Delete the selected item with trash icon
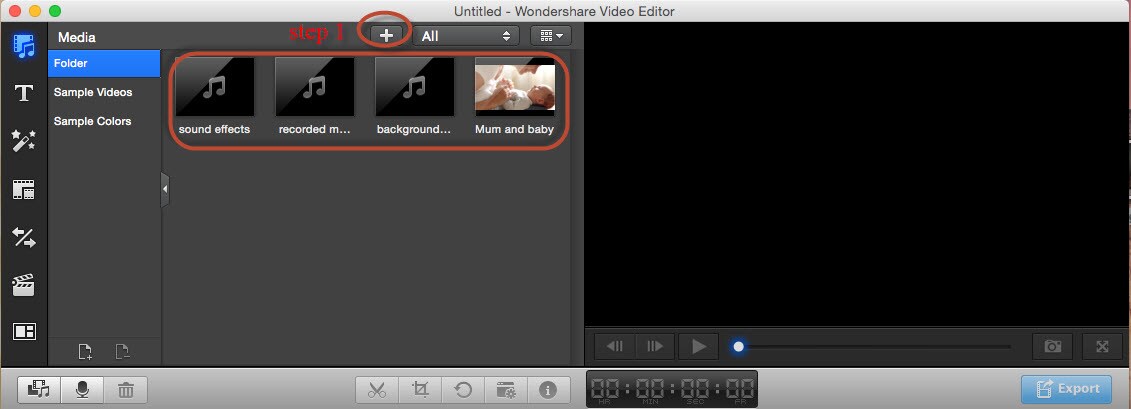 coord(126,390)
